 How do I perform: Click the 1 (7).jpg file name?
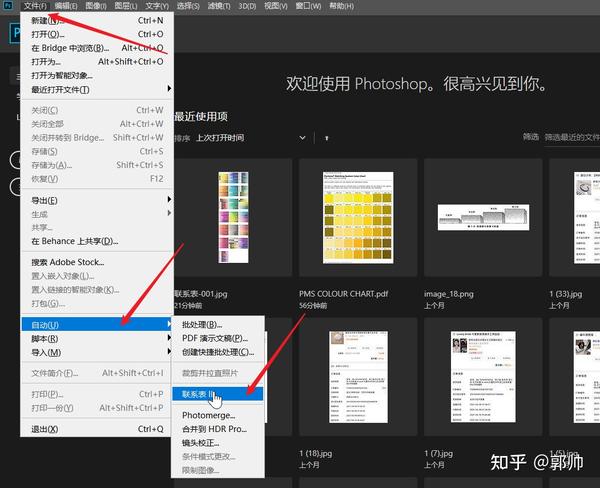(439, 454)
